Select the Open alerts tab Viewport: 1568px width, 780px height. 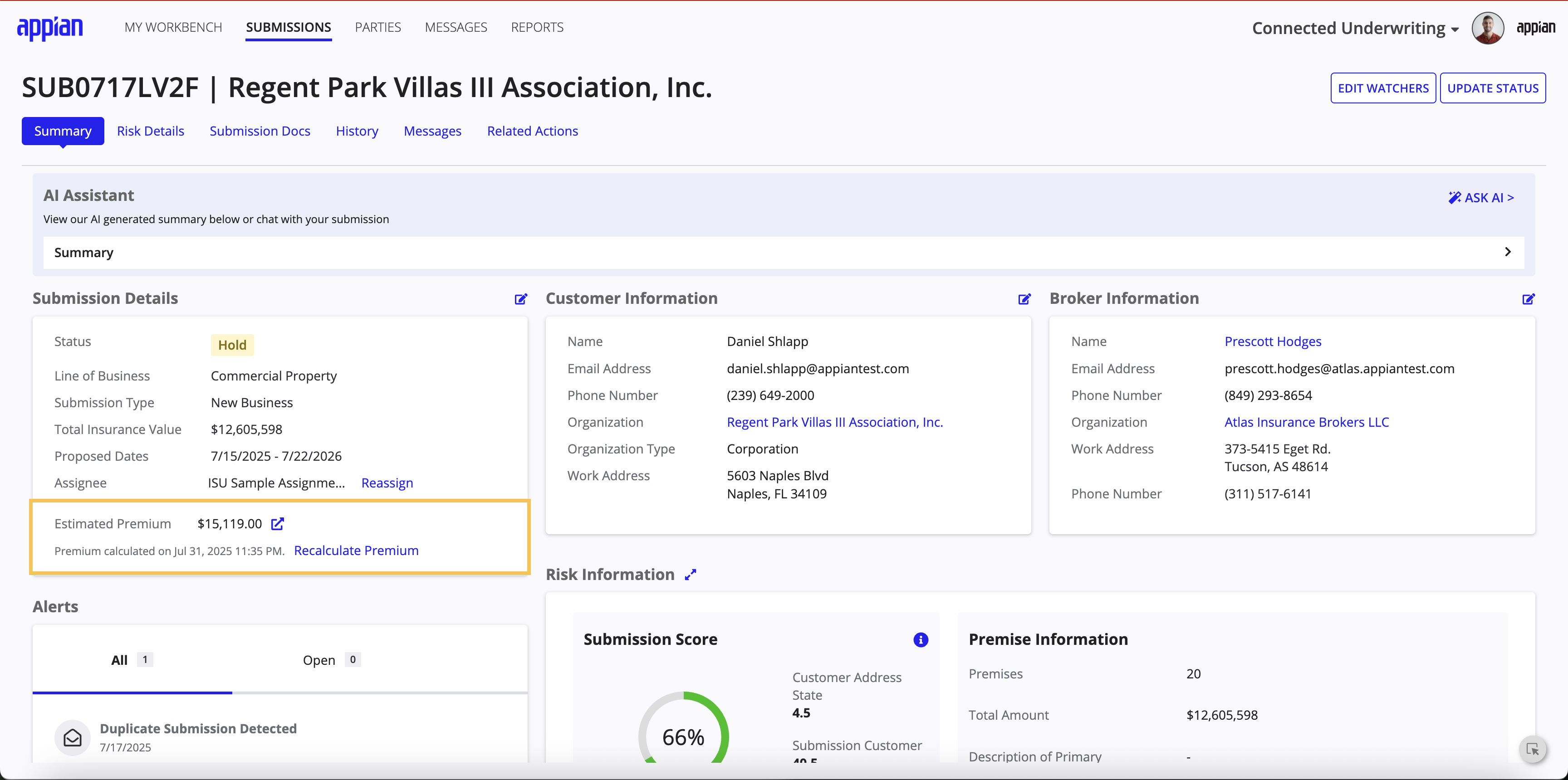[x=332, y=660]
